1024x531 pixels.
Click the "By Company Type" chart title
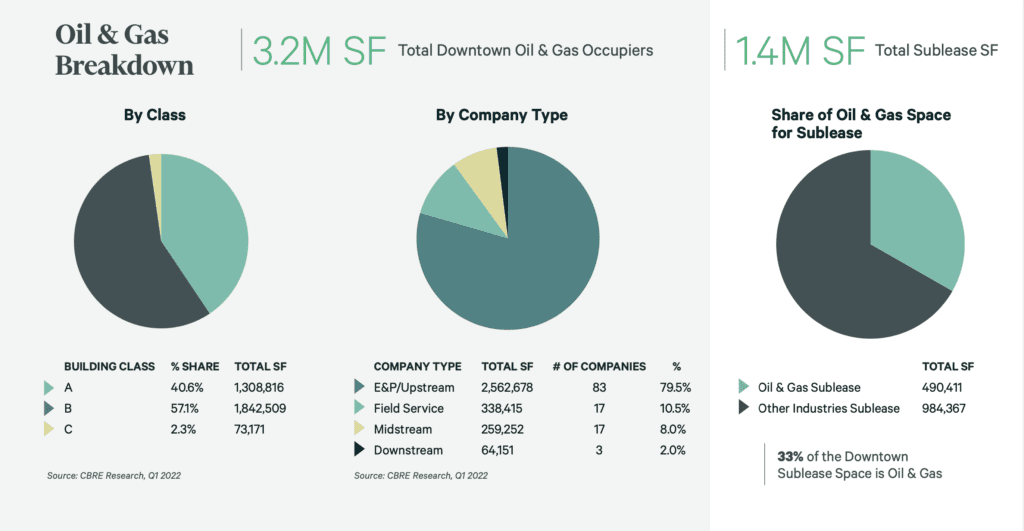(501, 115)
